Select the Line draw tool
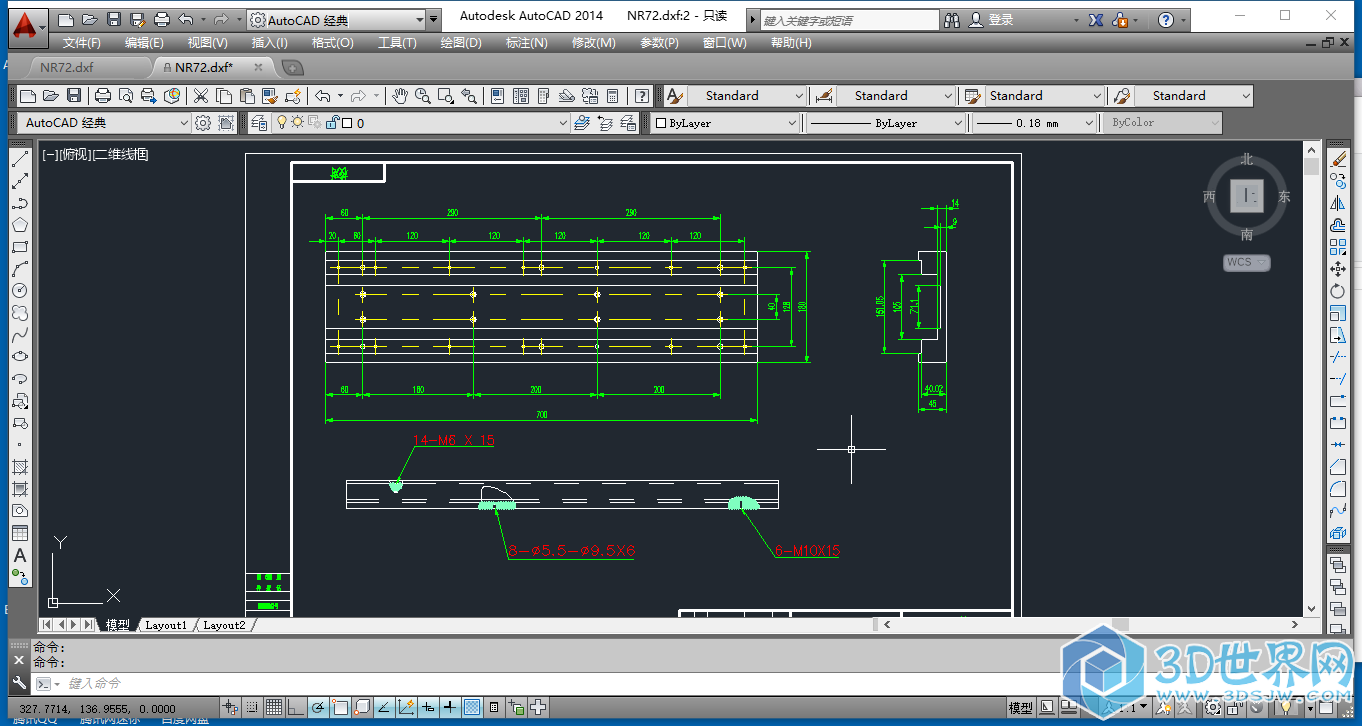 pos(19,159)
